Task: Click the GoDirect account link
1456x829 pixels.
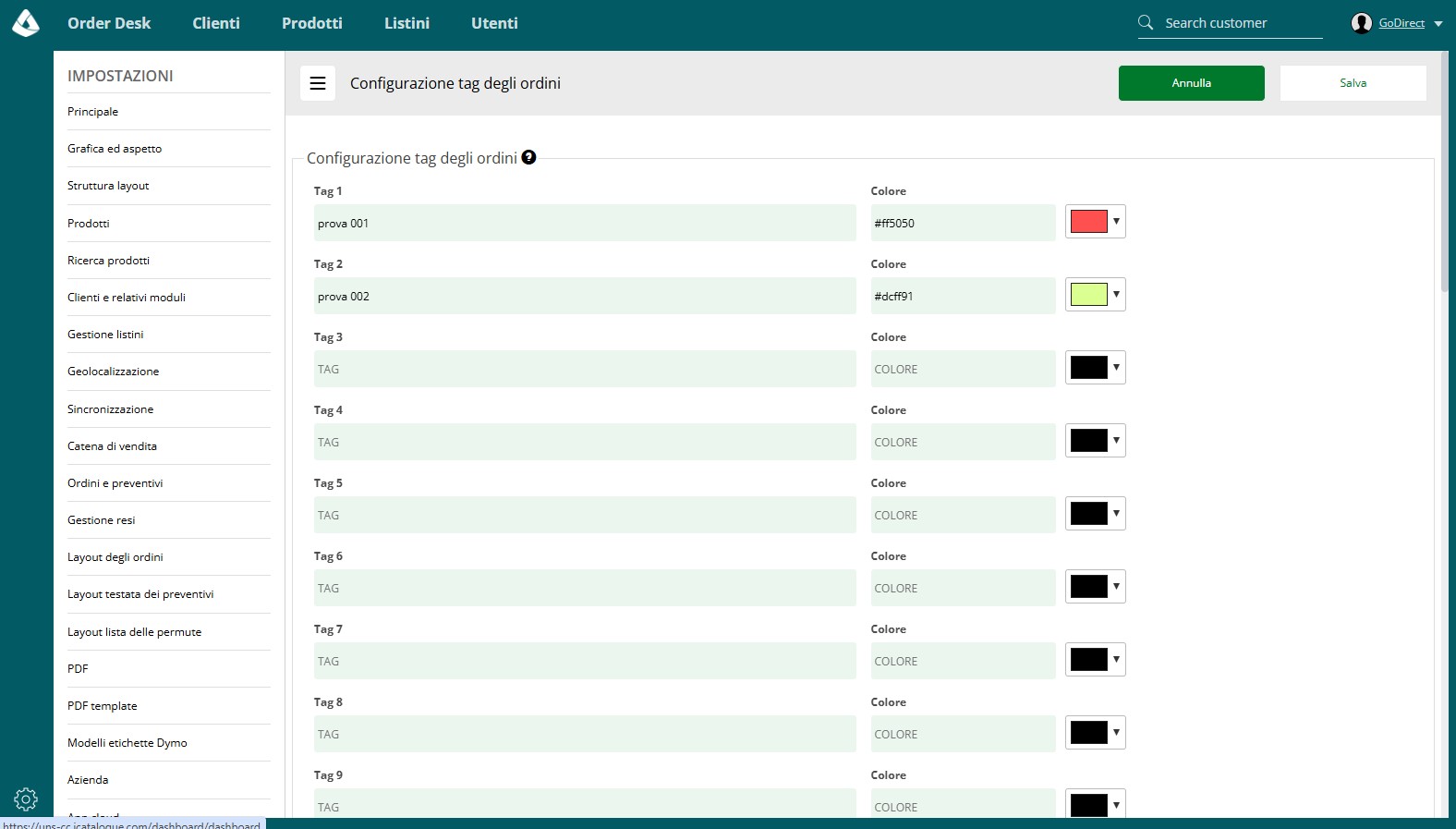Action: coord(1401,23)
